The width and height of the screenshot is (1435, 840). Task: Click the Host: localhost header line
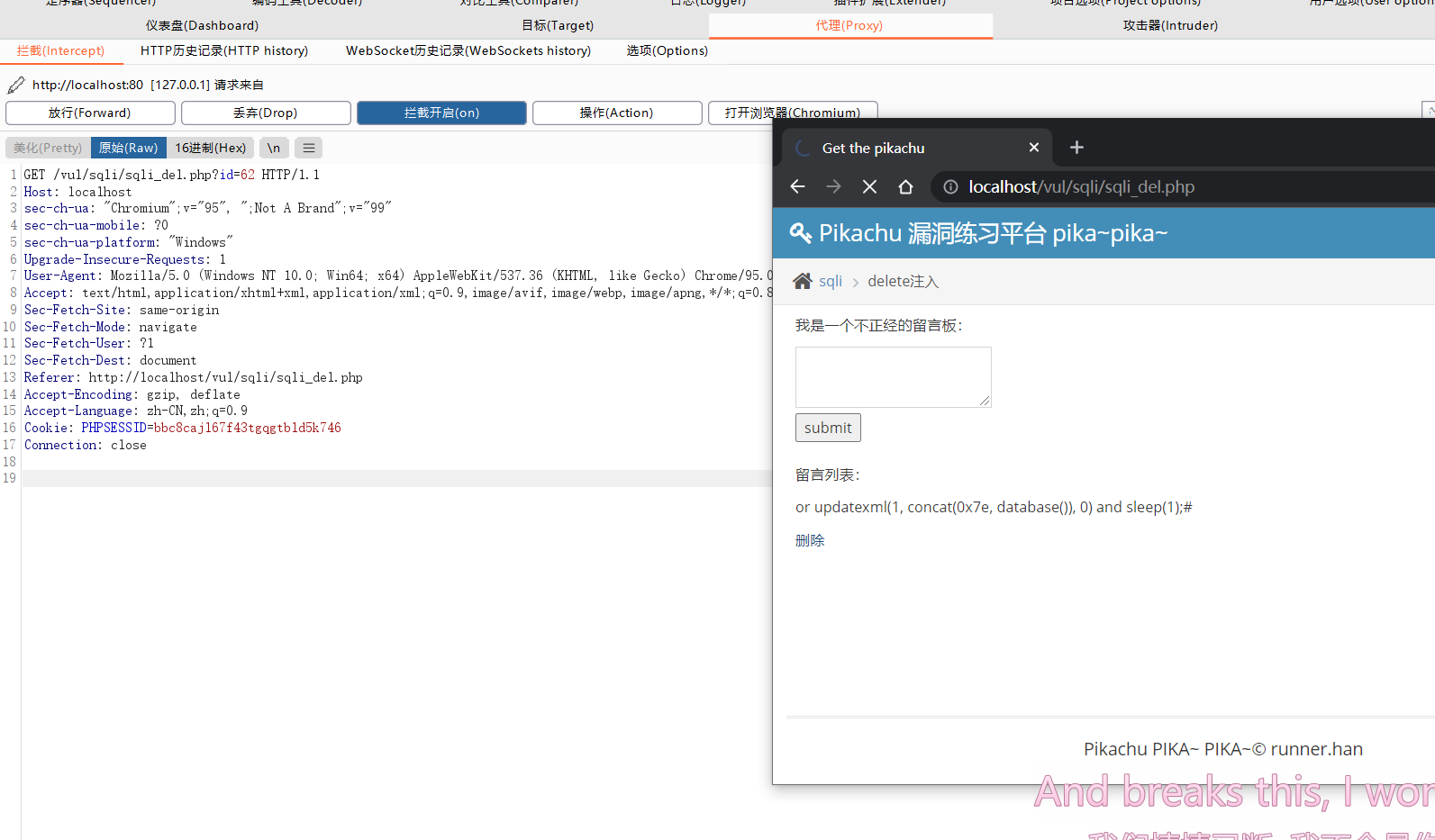tap(77, 192)
